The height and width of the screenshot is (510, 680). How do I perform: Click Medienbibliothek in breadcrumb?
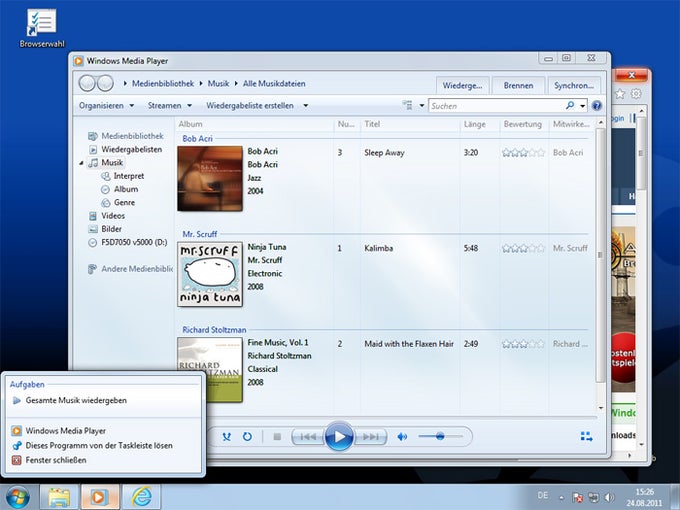(163, 83)
